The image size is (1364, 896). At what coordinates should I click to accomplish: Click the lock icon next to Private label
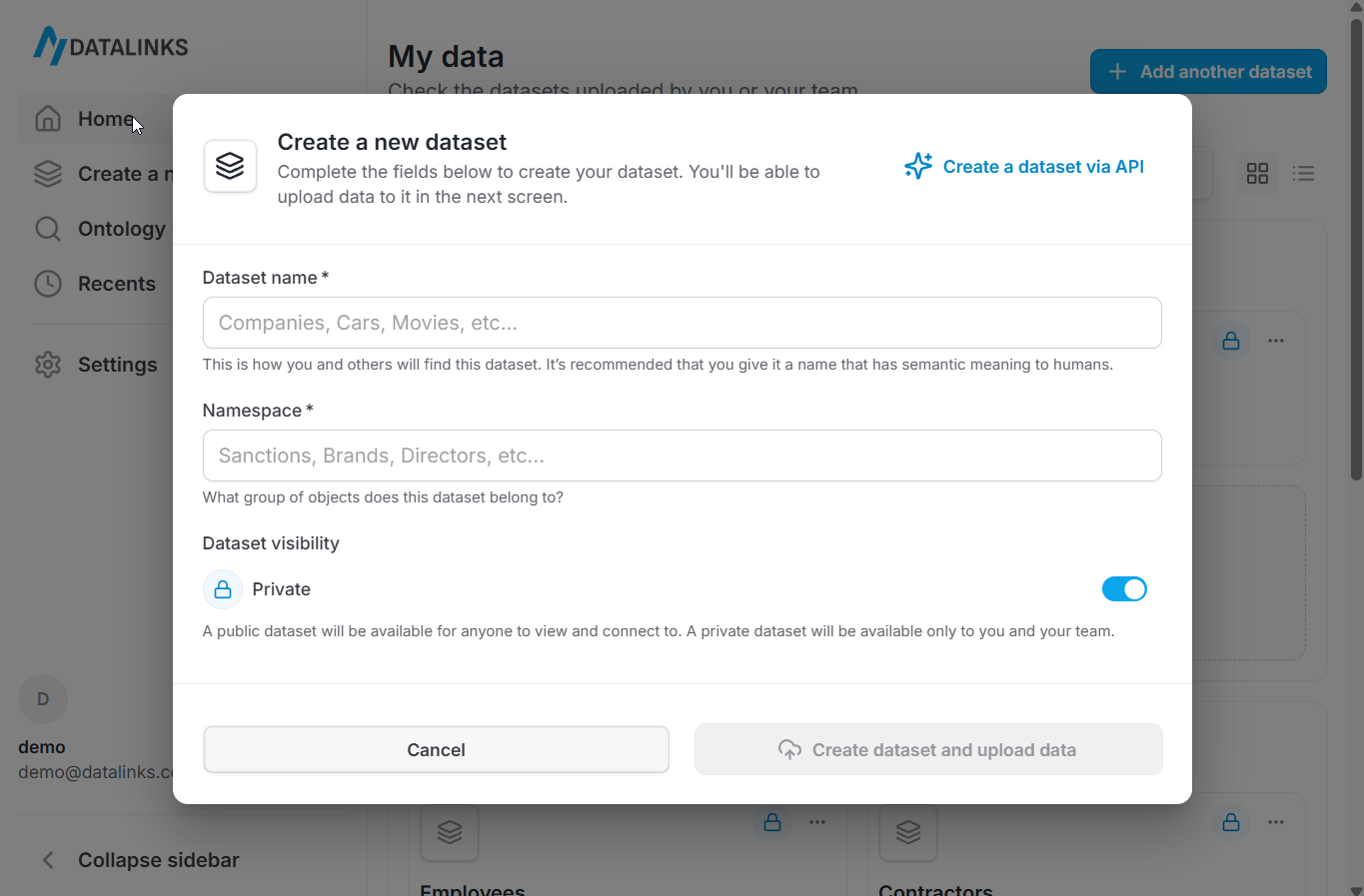tap(222, 589)
